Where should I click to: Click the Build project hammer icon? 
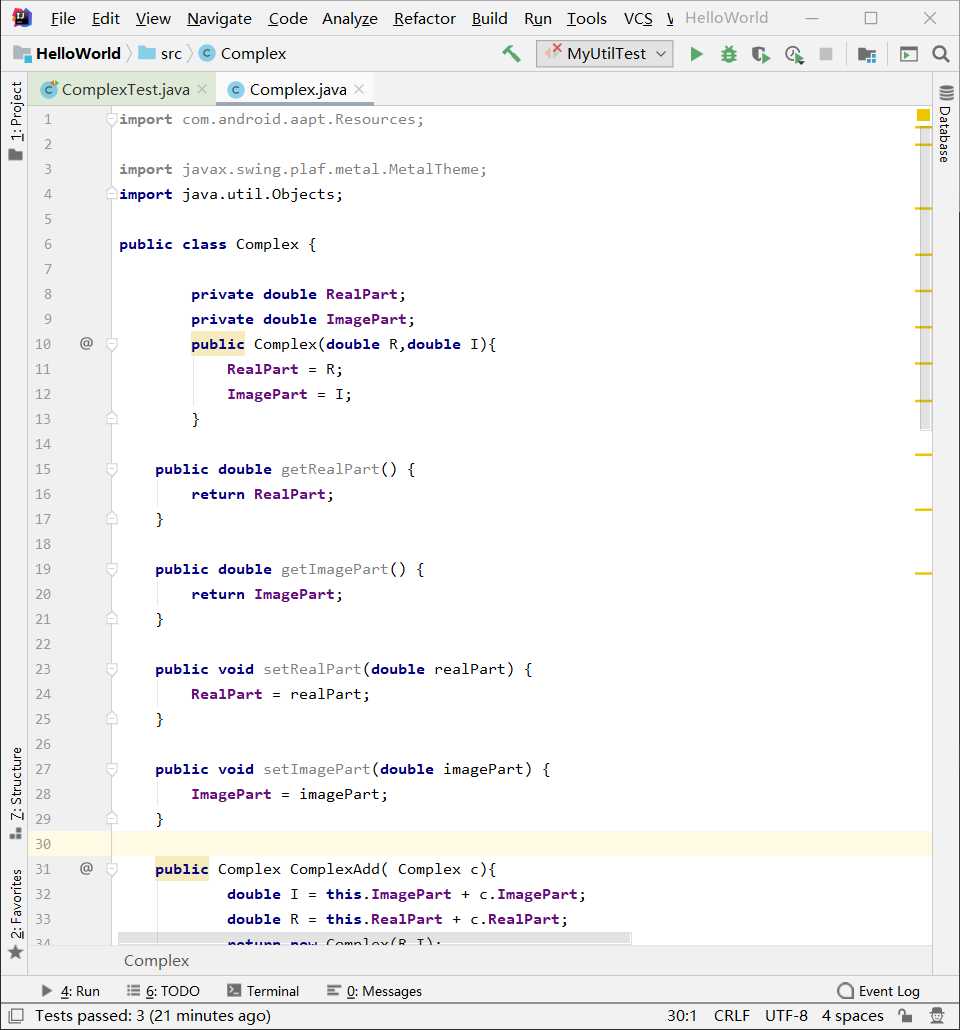(x=512, y=53)
